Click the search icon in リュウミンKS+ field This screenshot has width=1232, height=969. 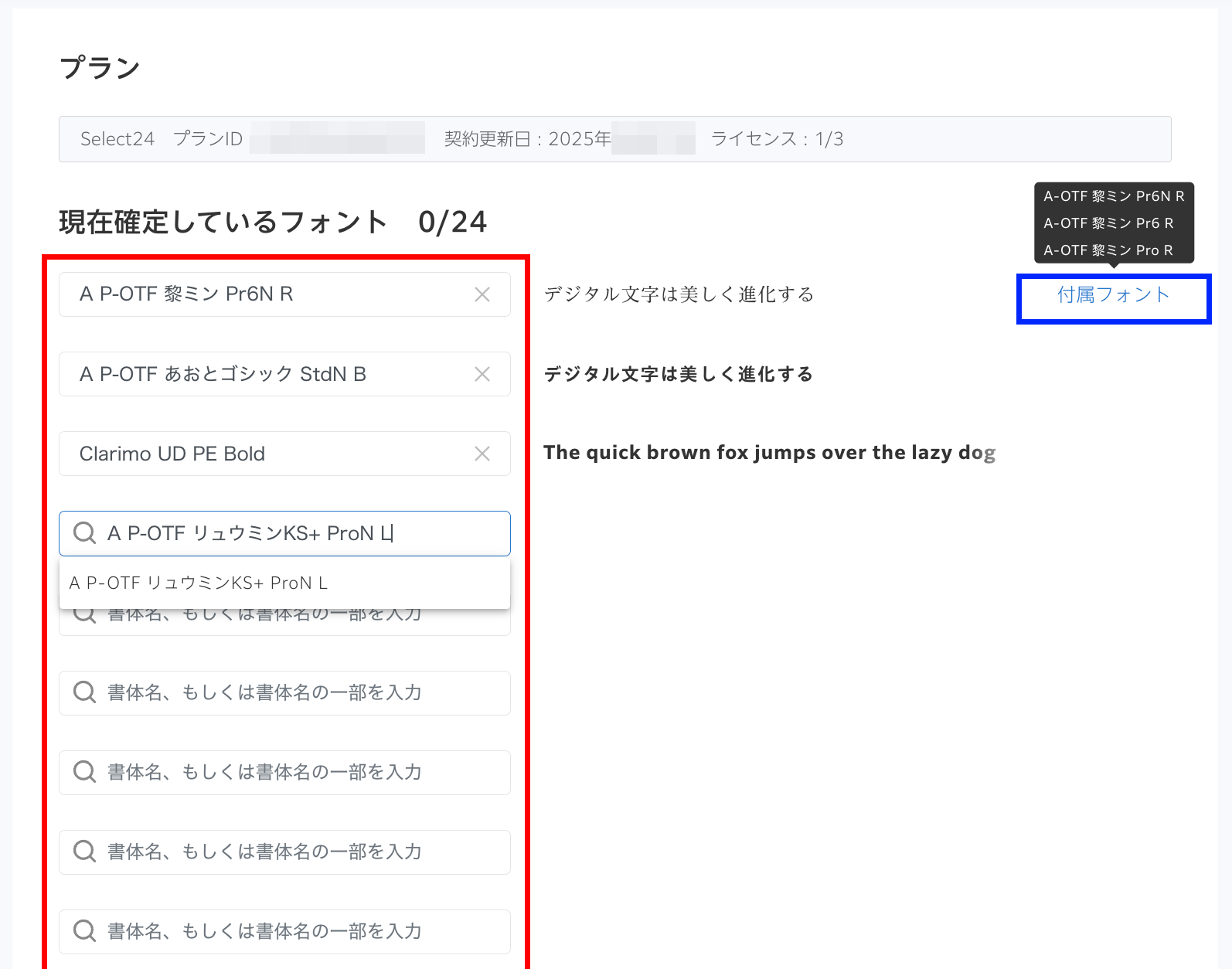click(84, 533)
